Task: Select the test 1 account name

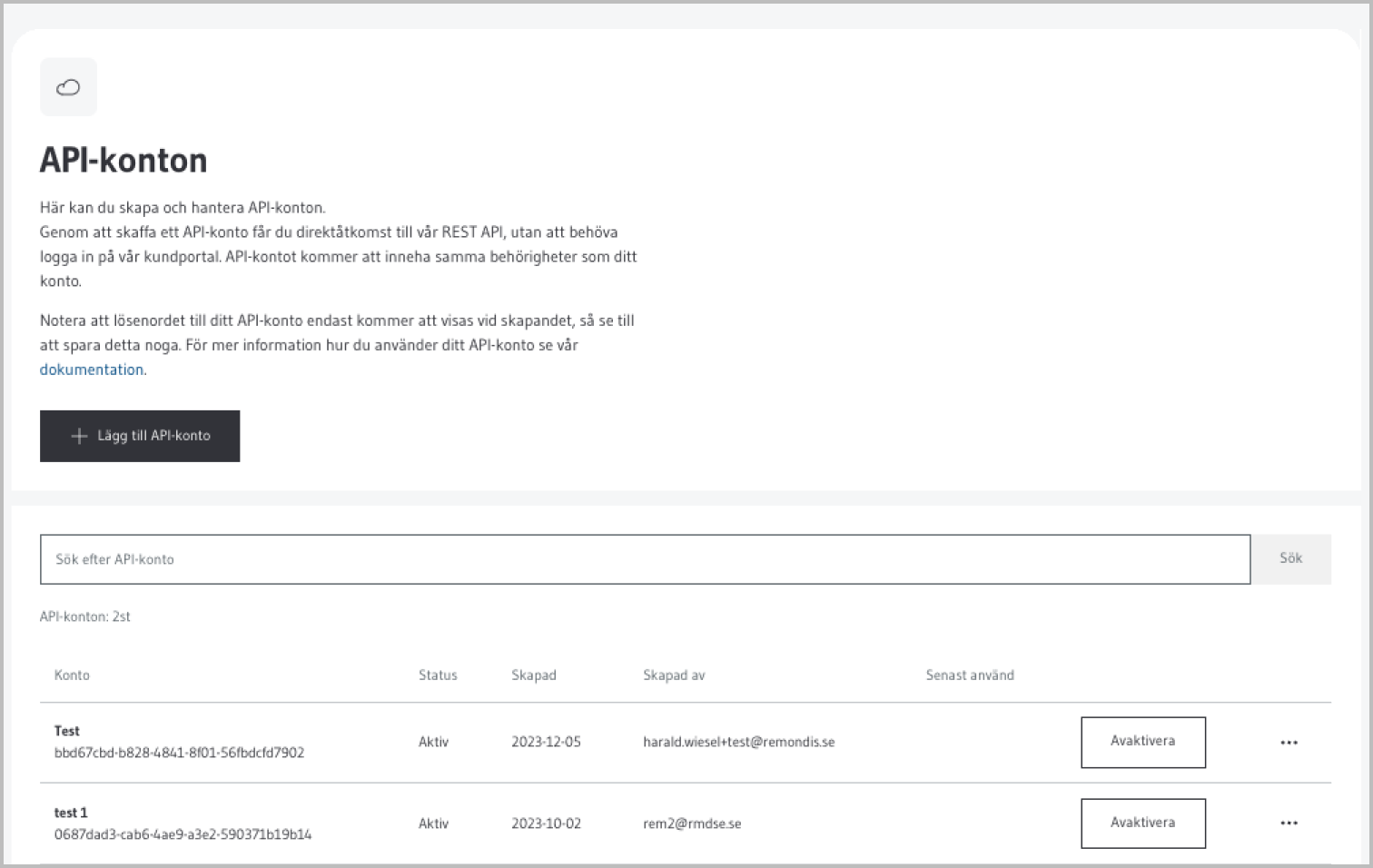Action: click(71, 813)
